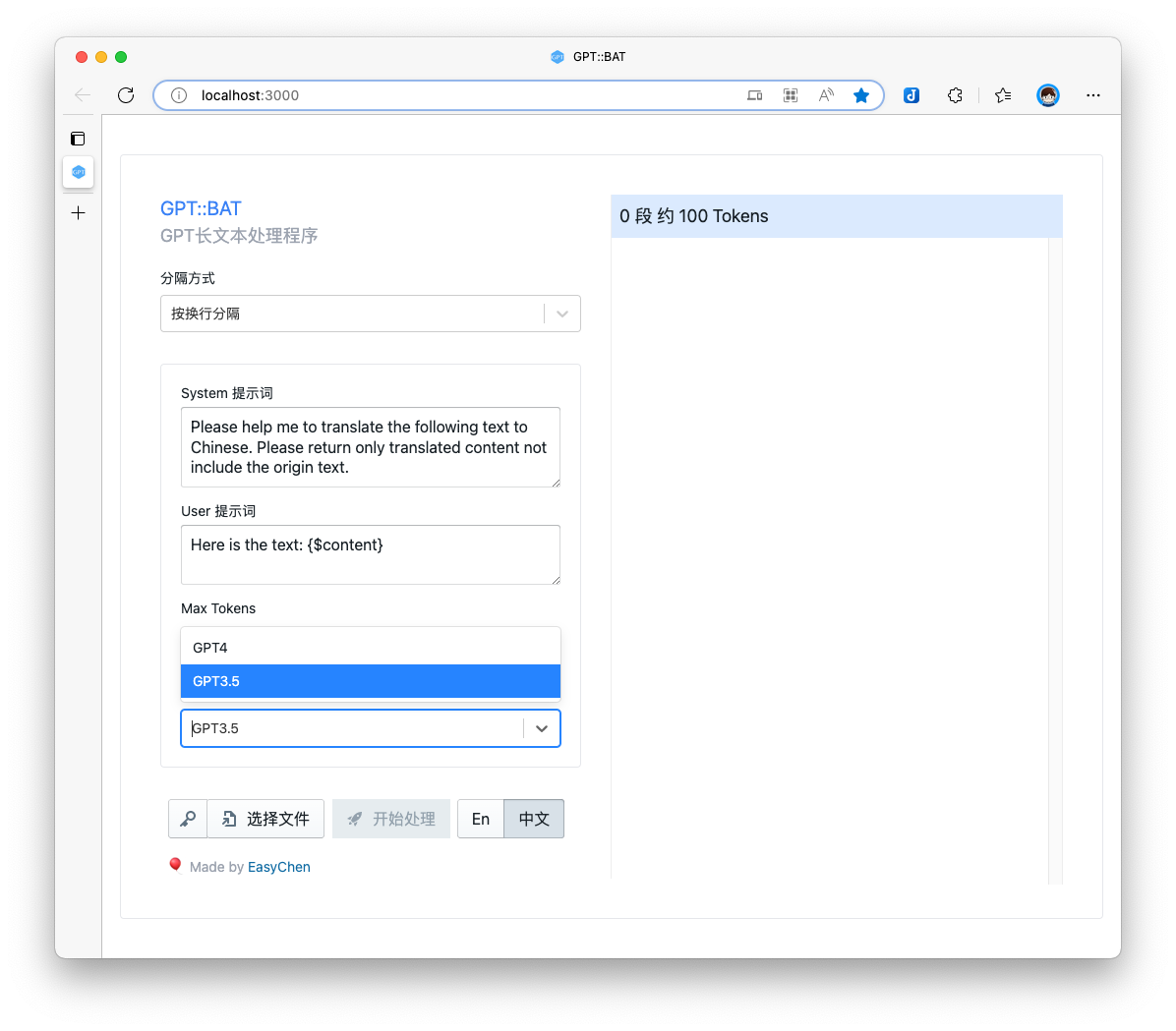Viewport: 1176px width, 1031px height.
Task: Click the GPT3.5 model select box
Action: [371, 728]
